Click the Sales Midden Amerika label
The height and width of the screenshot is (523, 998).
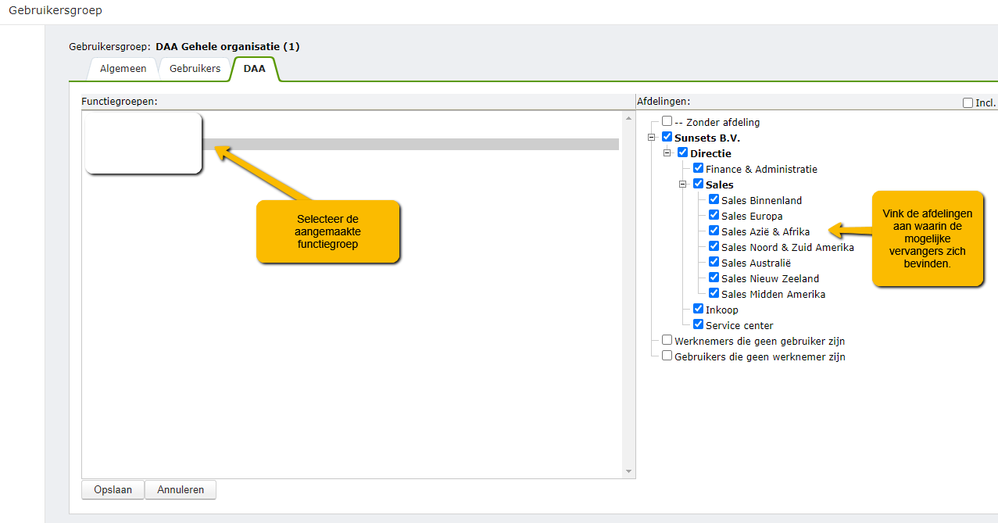pos(773,295)
